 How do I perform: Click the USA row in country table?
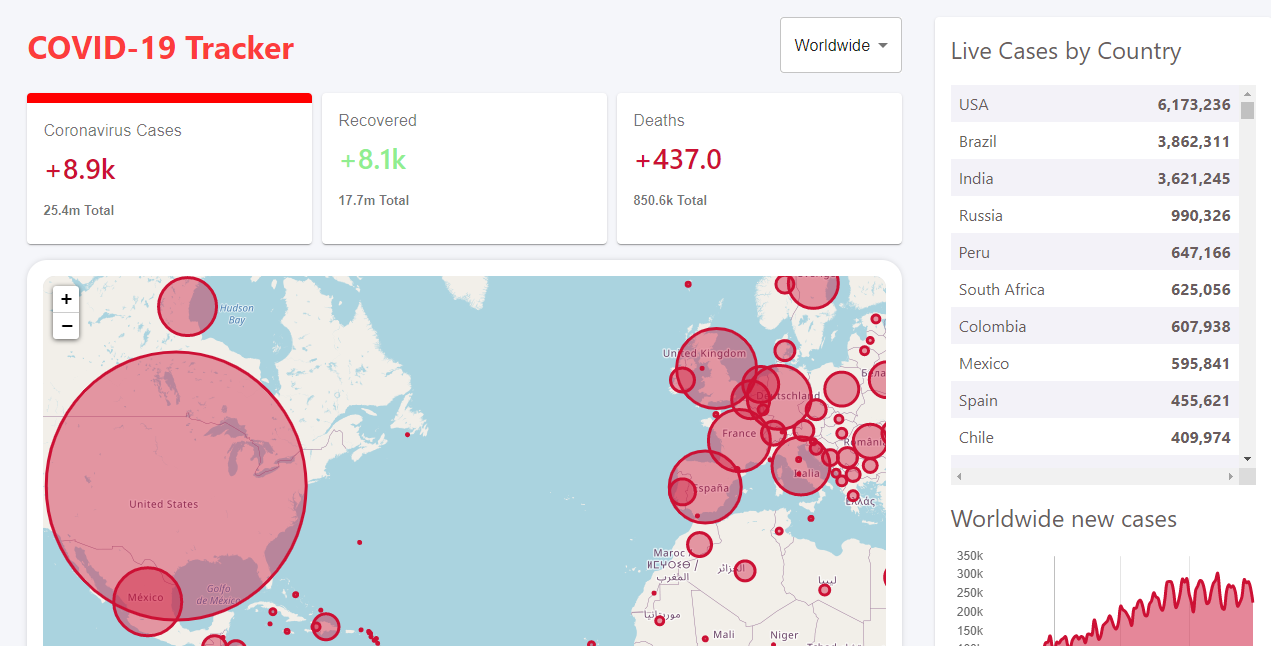click(1094, 104)
